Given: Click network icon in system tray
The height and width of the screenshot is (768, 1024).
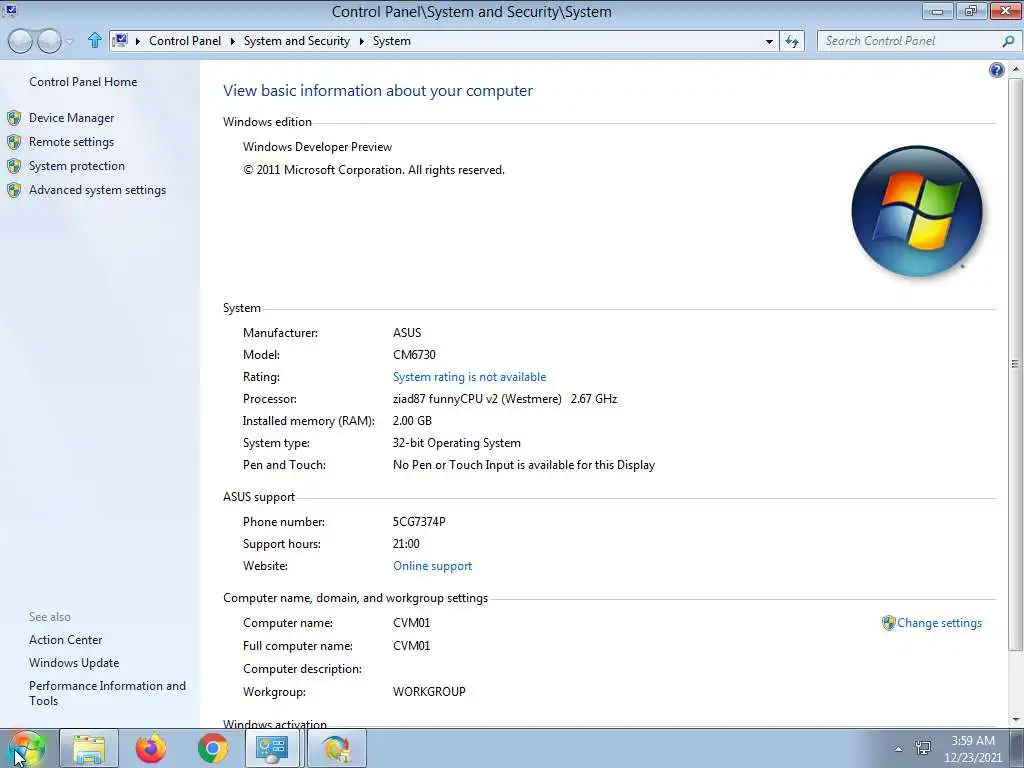Looking at the screenshot, I should [x=923, y=748].
